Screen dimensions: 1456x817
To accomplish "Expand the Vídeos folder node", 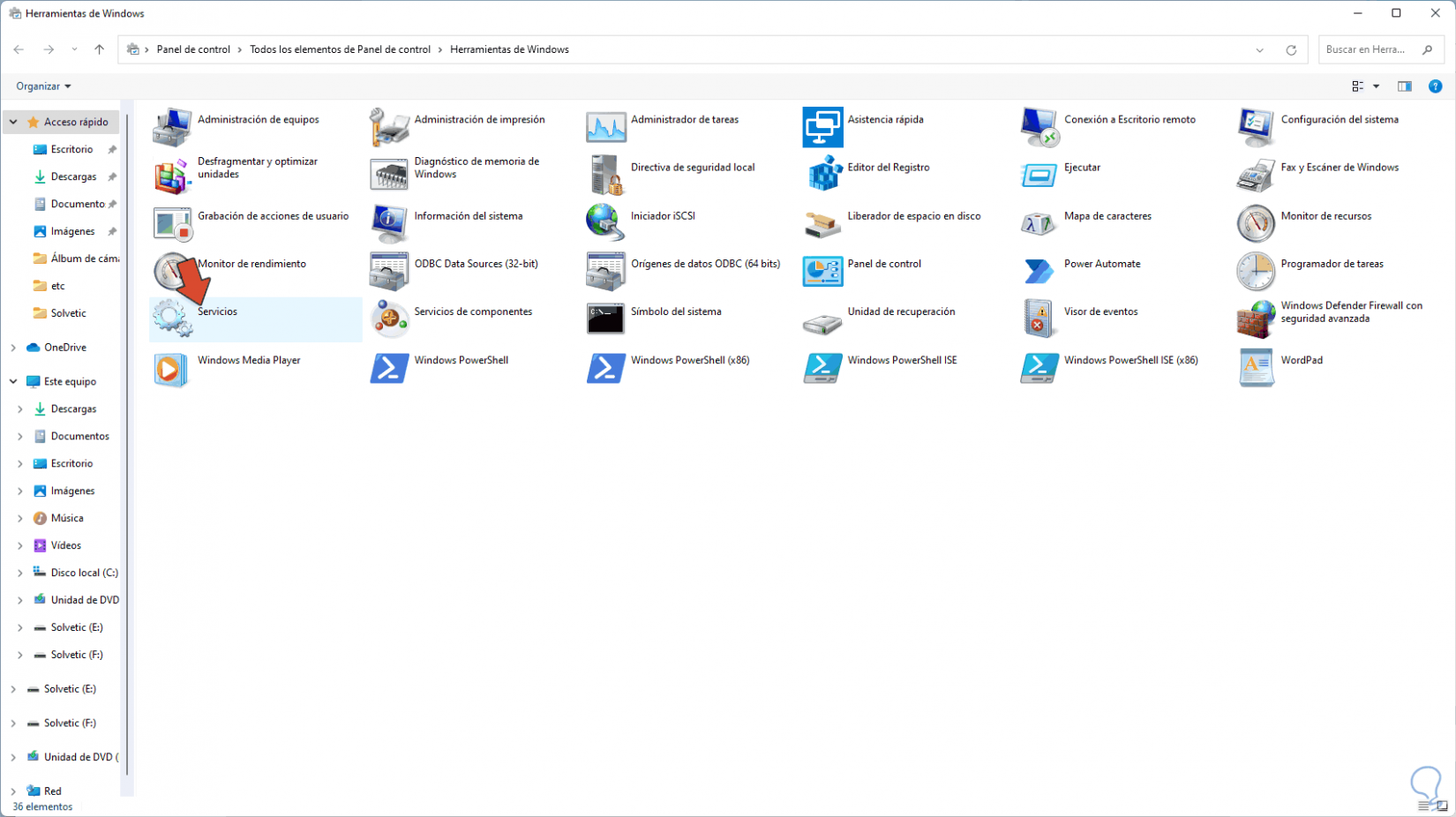I will [20, 546].
